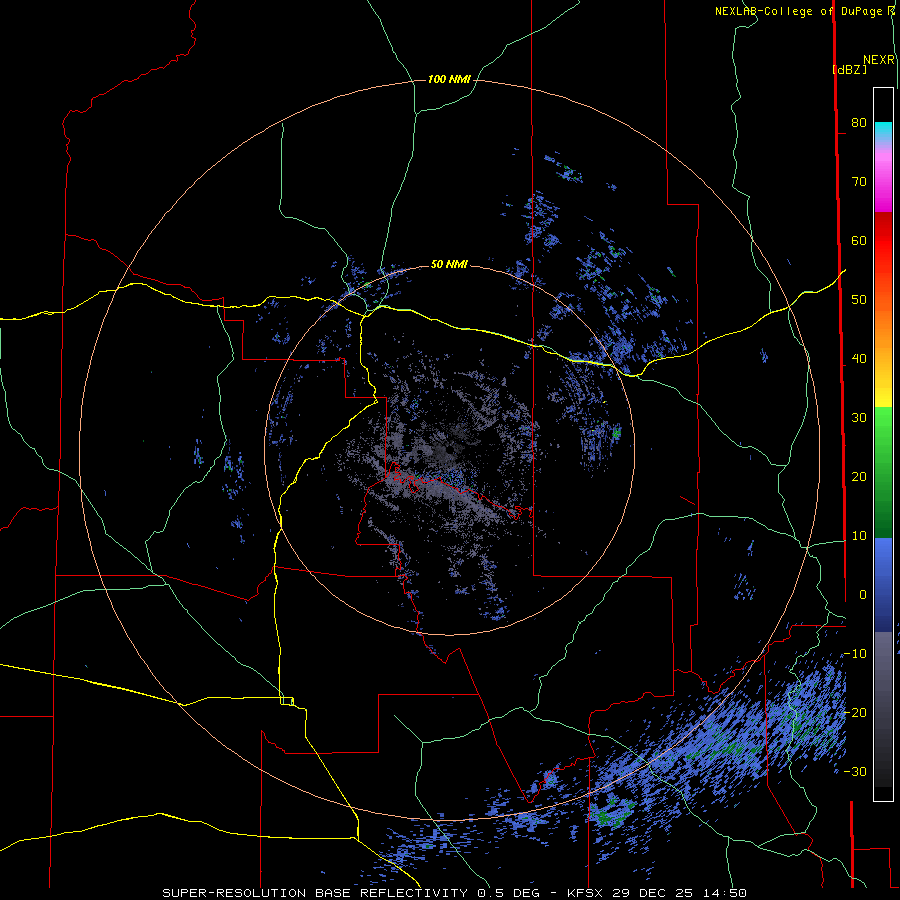Click the 20 value on the dBZ scale
This screenshot has width=900, height=900.
pyautogui.click(x=859, y=477)
